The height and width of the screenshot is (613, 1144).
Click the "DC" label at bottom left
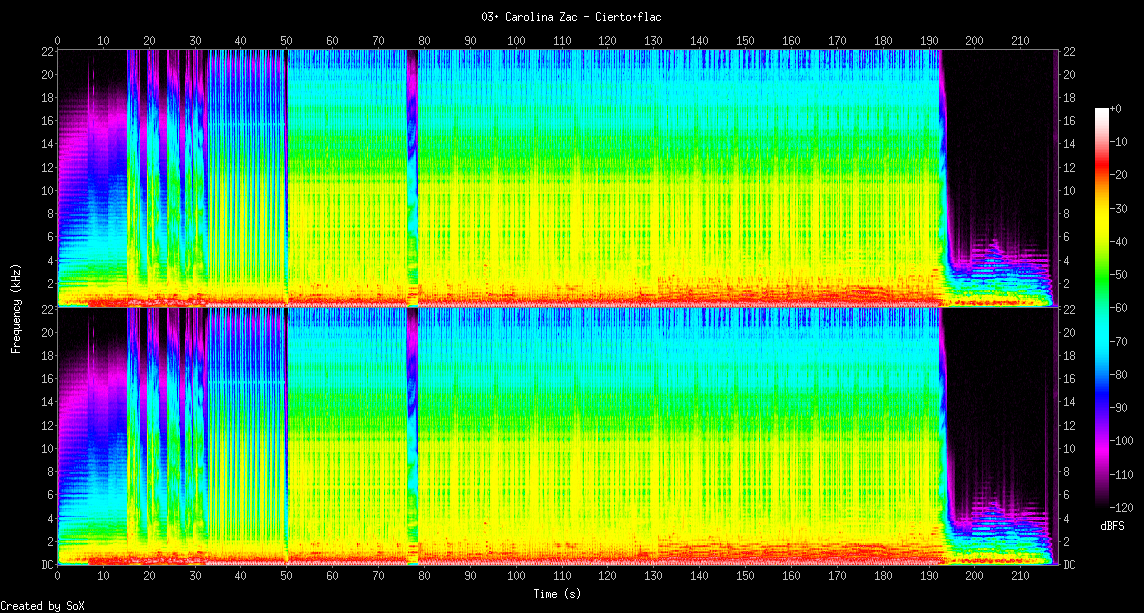point(46,565)
